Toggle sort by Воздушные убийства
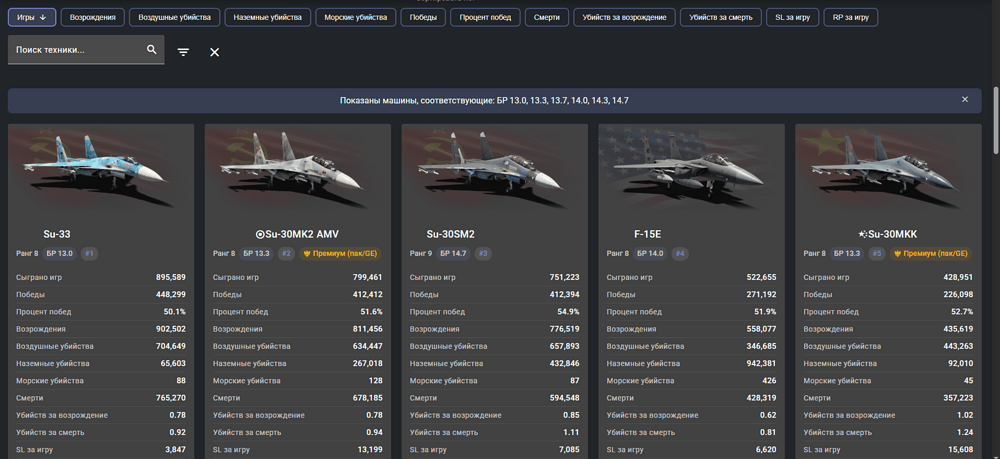This screenshot has width=1000, height=459. (x=175, y=17)
